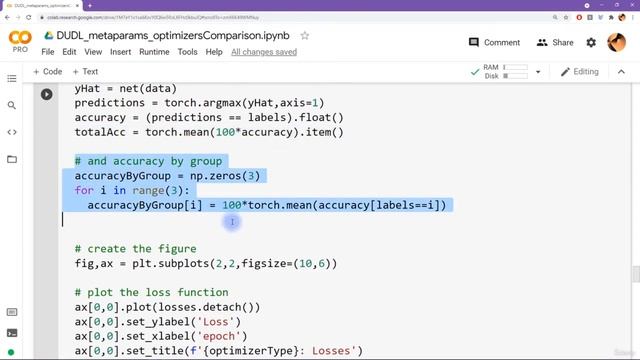Open a new browser tab

[x=90, y=6]
